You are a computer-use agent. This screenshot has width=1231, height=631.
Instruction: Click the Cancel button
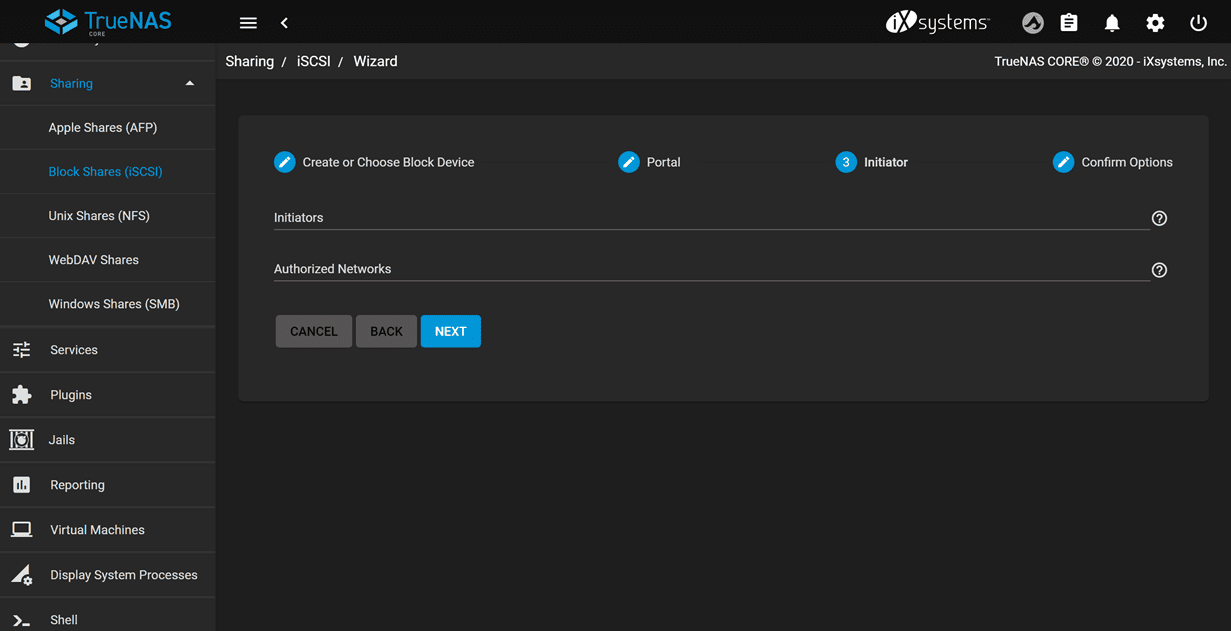coord(314,331)
